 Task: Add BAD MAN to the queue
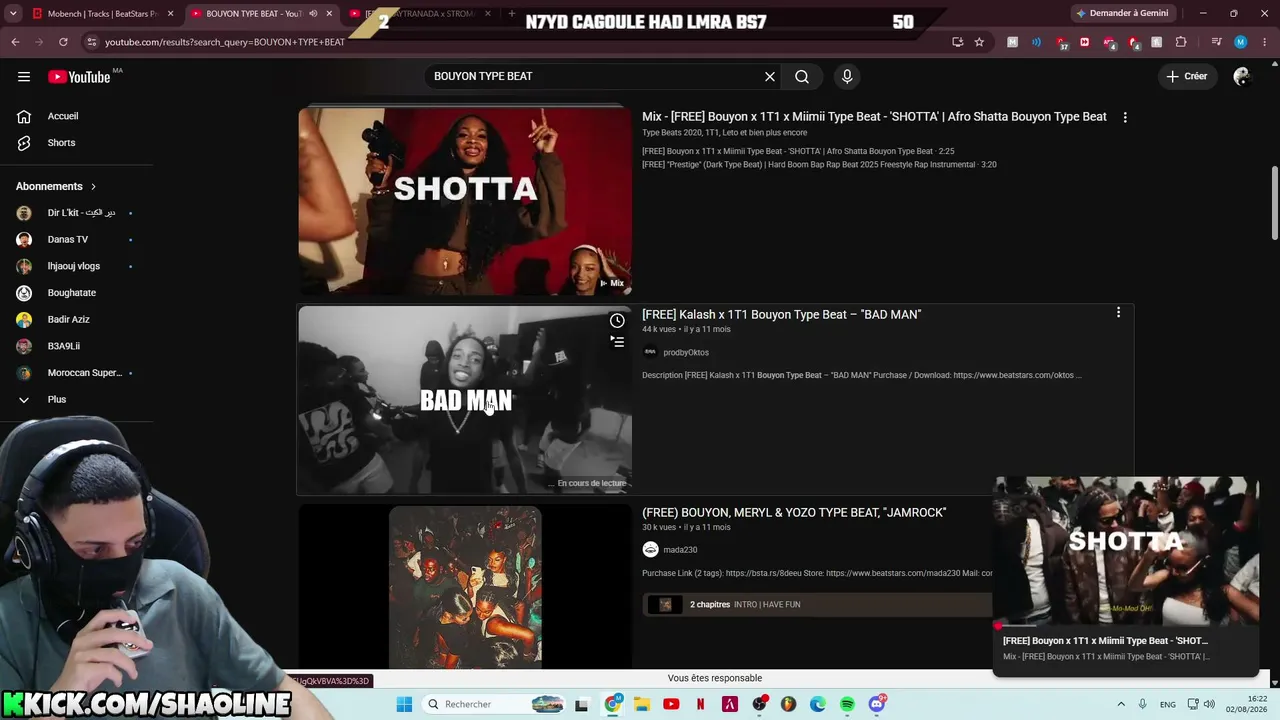pyautogui.click(x=617, y=342)
